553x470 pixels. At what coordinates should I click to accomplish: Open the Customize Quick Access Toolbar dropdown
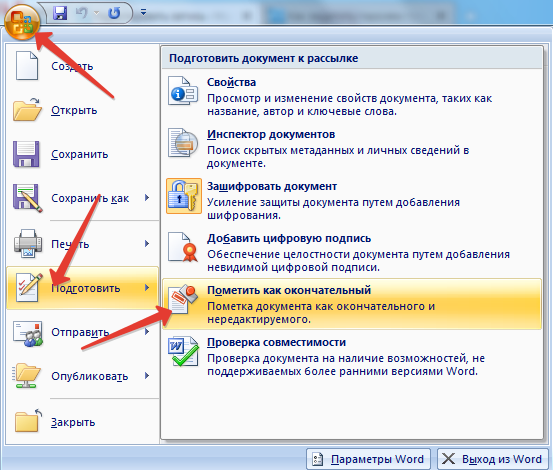click(x=144, y=13)
